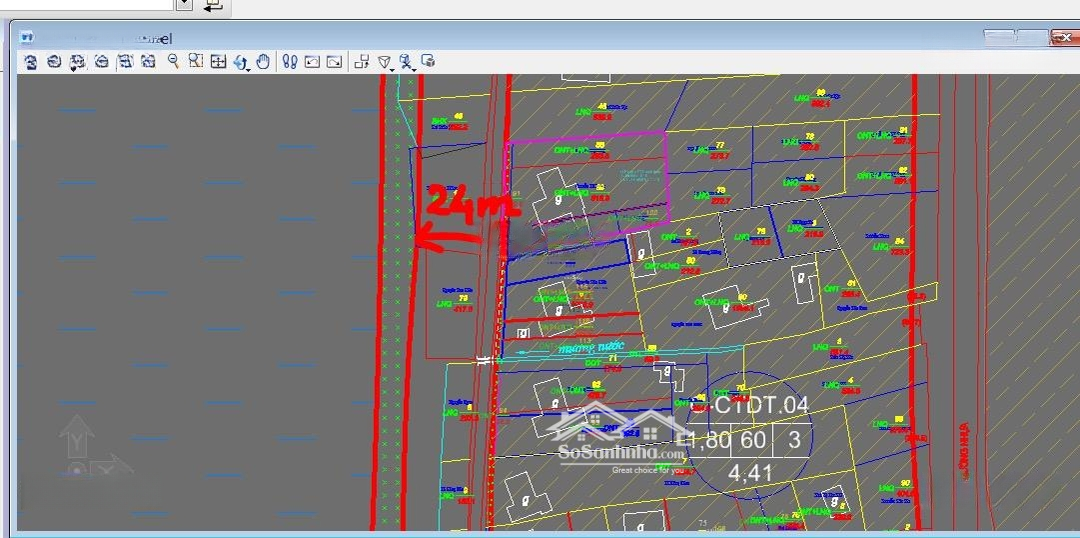Click the View Next icon
This screenshot has height=538, width=1080.
[x=334, y=62]
